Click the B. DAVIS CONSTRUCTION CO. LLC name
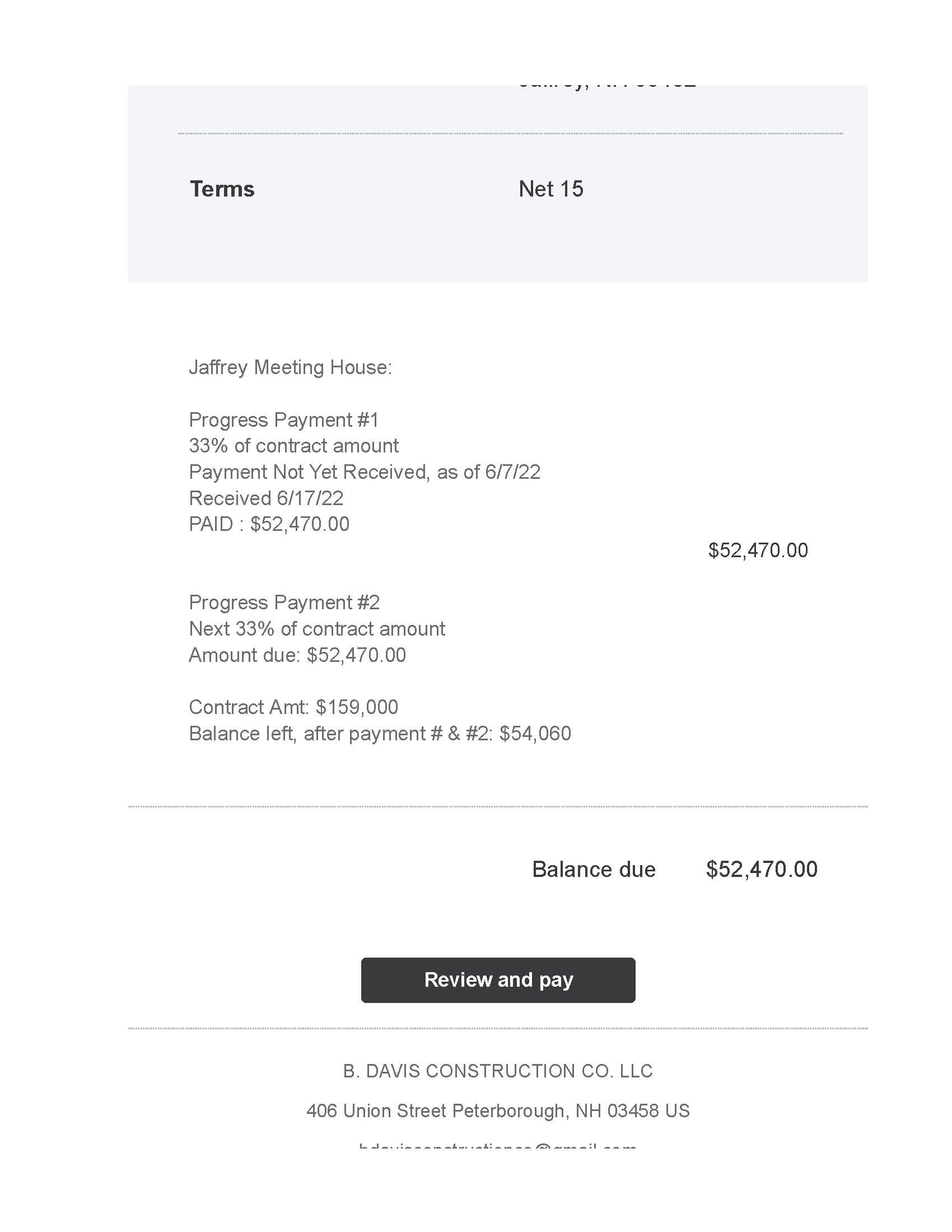Screen dimensions: 952x1232 [498, 1071]
